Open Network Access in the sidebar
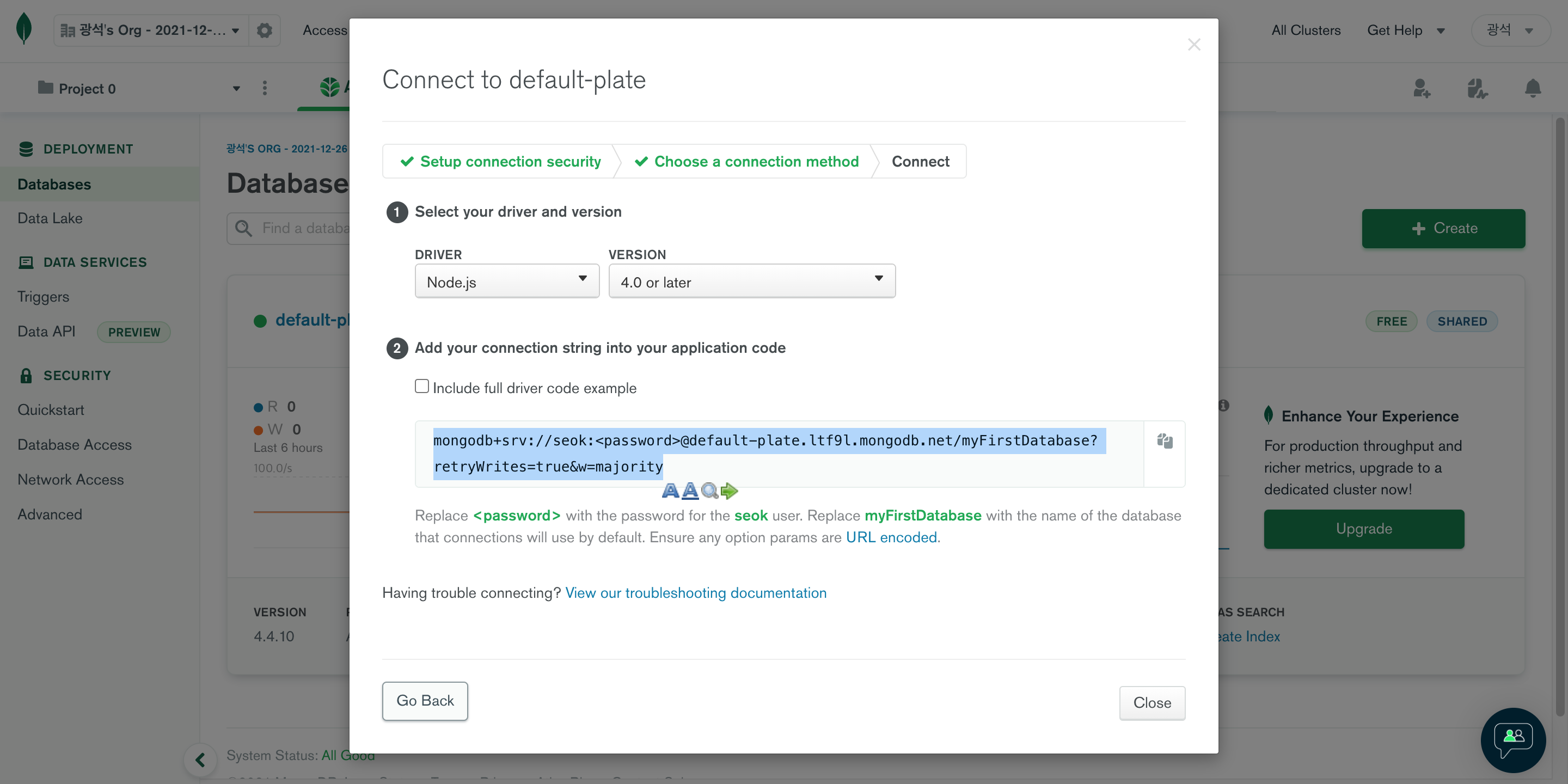 point(71,480)
